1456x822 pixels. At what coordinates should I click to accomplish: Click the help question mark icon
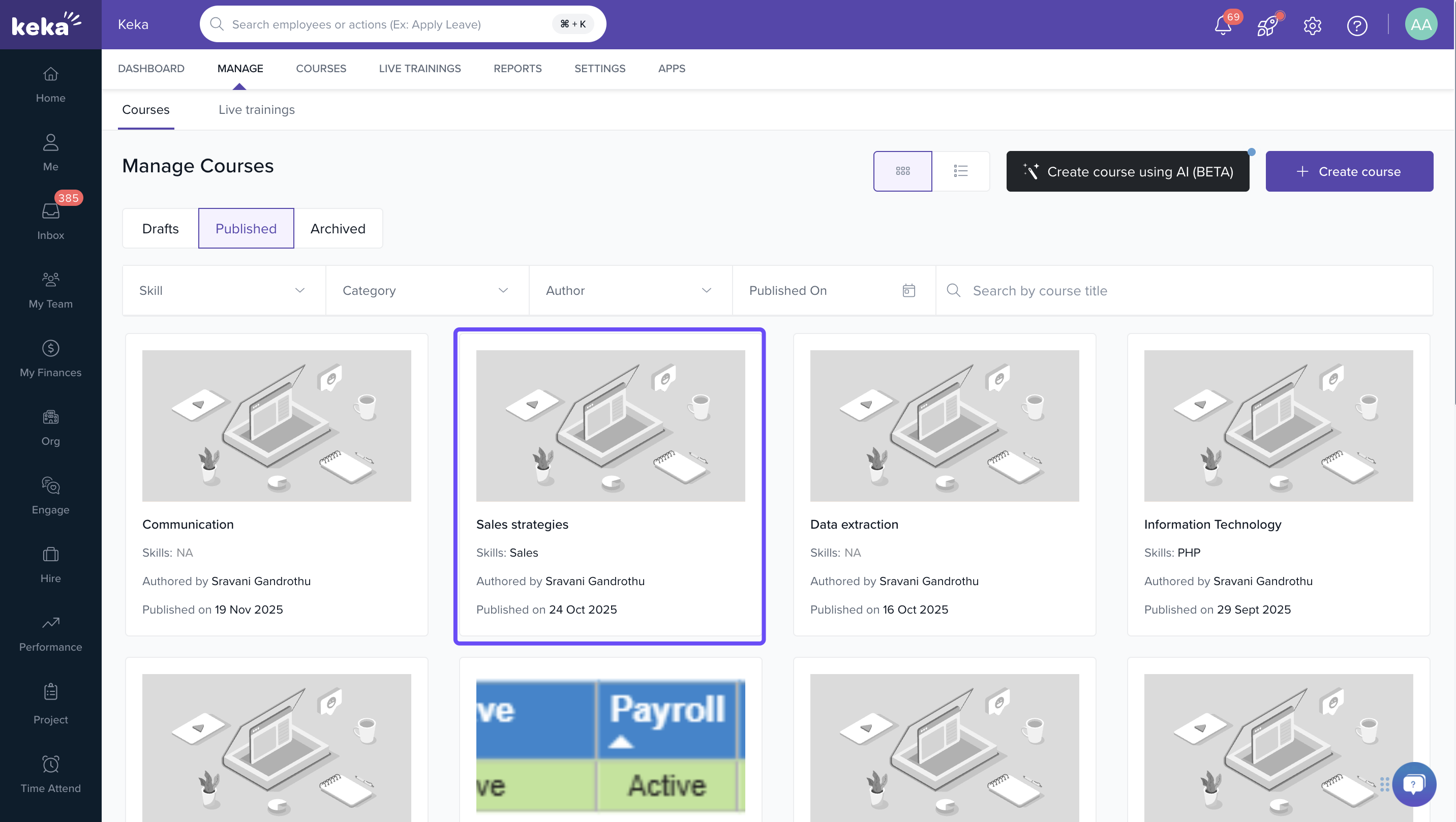(x=1356, y=25)
